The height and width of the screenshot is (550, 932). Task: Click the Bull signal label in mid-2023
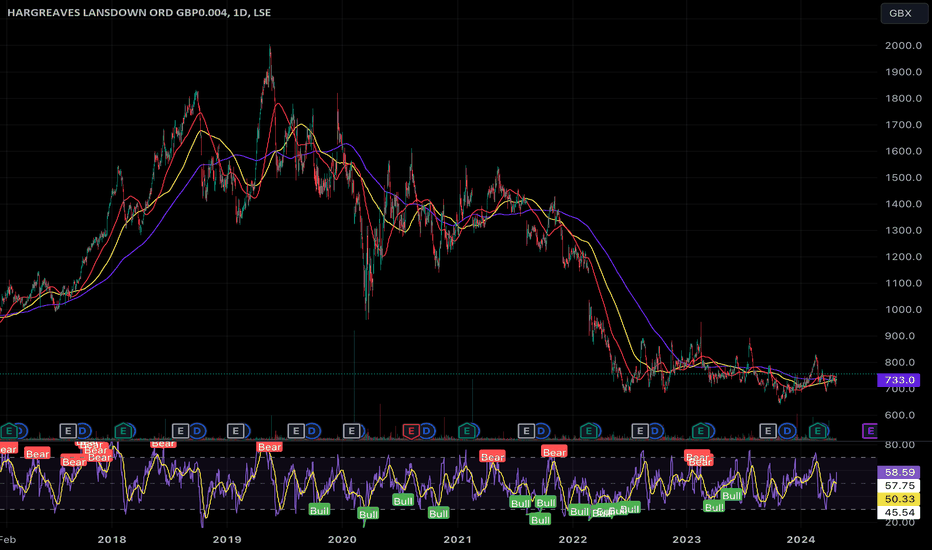pos(731,496)
